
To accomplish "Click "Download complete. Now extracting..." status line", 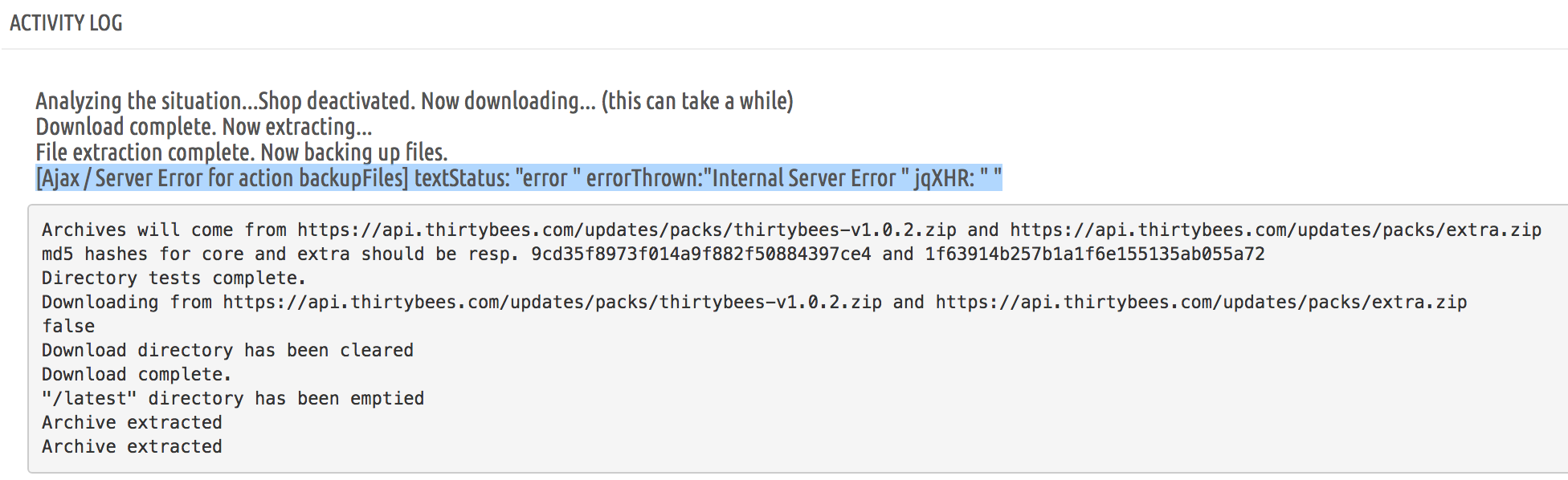I will pyautogui.click(x=203, y=127).
